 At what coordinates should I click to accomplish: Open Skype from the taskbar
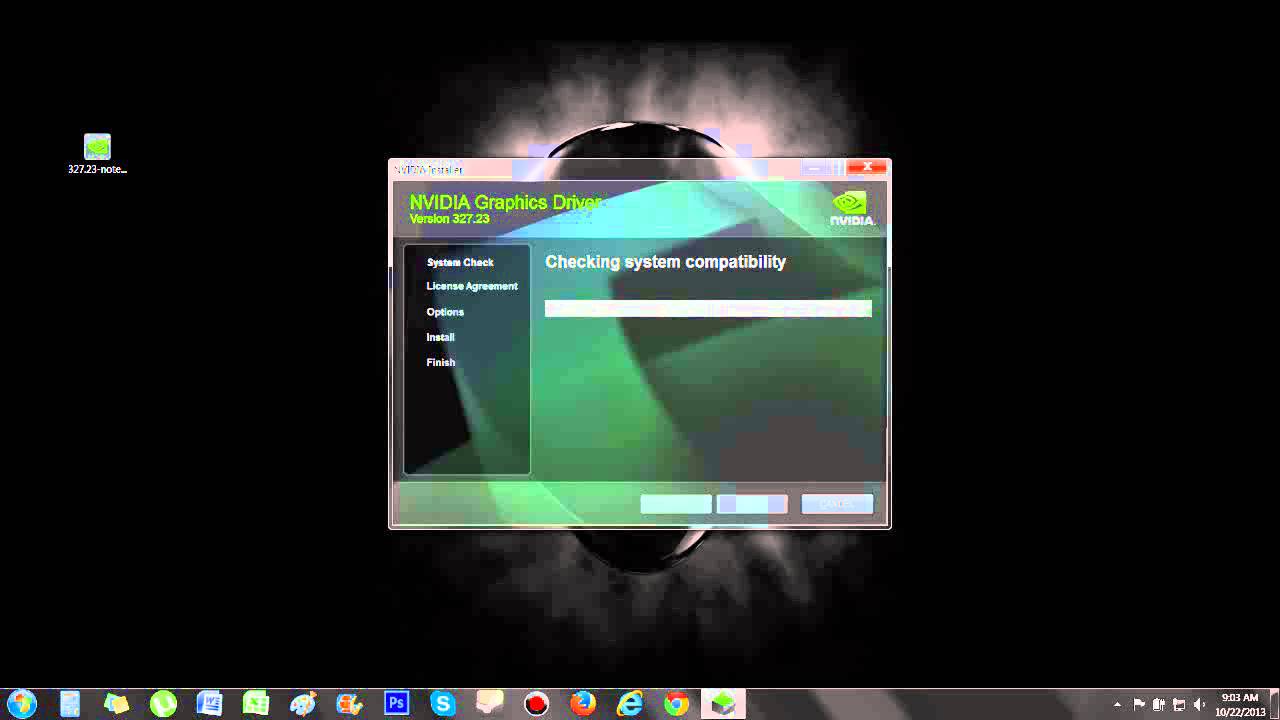pyautogui.click(x=443, y=704)
